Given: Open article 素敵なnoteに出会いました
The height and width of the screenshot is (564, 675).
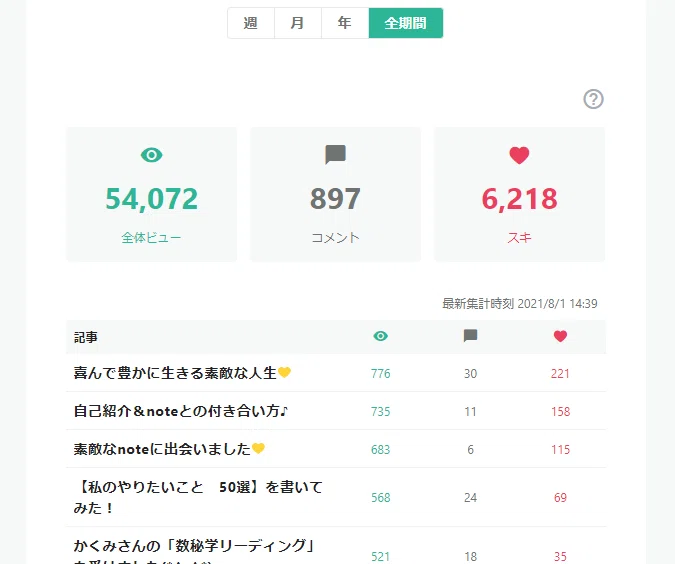Looking at the screenshot, I should tap(169, 449).
